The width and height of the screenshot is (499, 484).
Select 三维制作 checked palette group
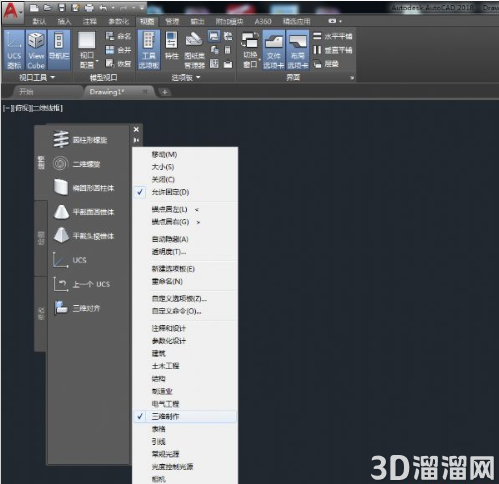185,416
